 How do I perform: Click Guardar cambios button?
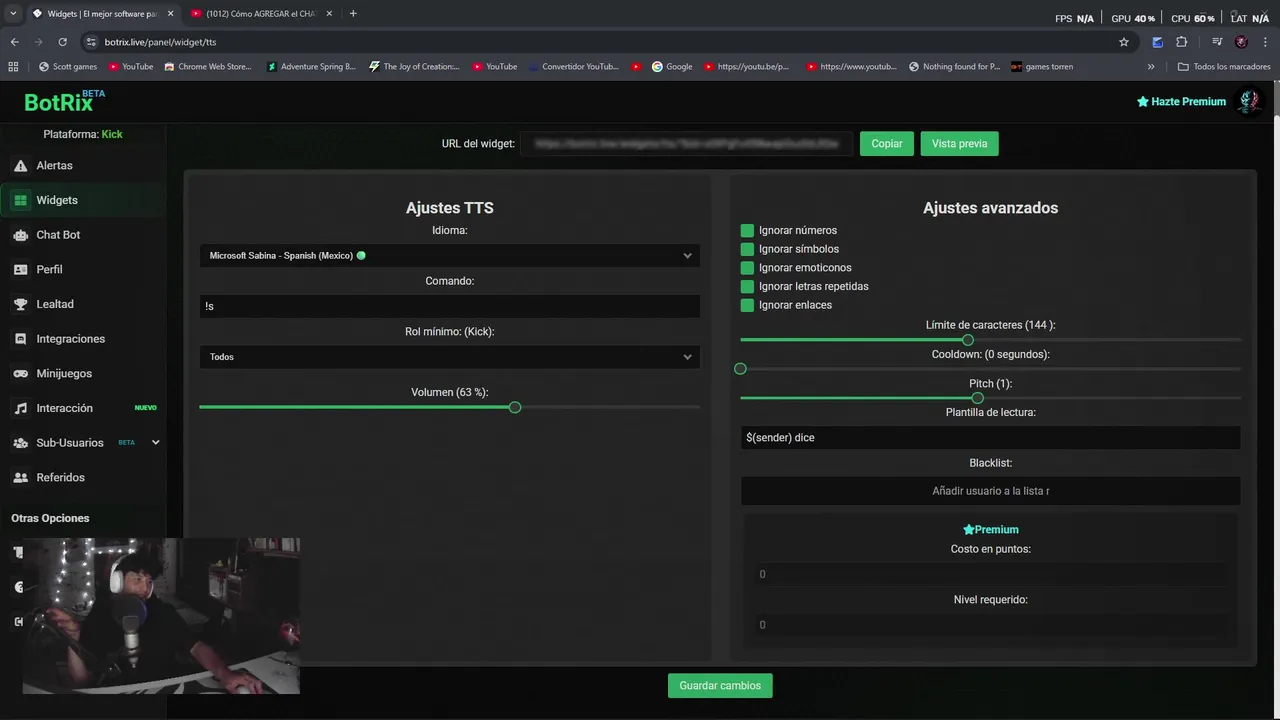tap(720, 686)
